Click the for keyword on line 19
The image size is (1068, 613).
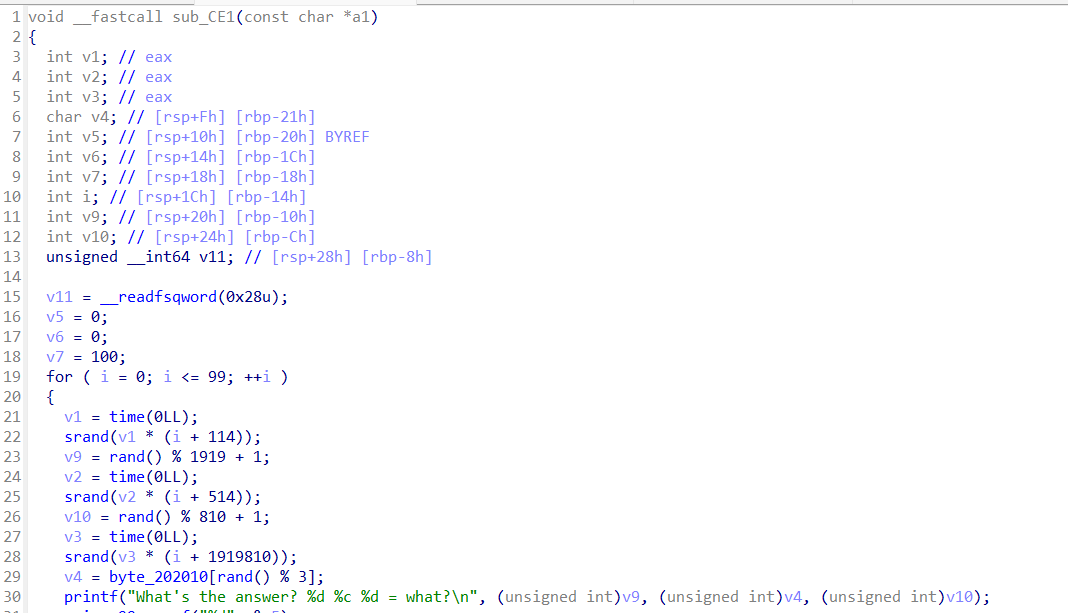click(59, 377)
